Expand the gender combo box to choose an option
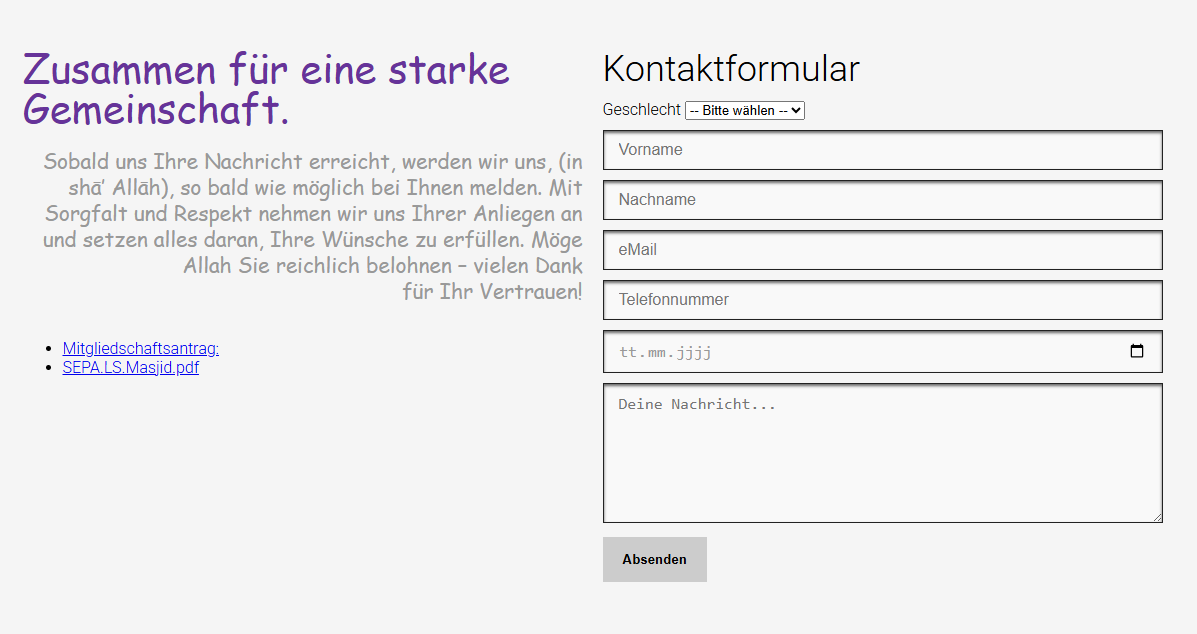Image resolution: width=1197 pixels, height=634 pixels. point(744,110)
